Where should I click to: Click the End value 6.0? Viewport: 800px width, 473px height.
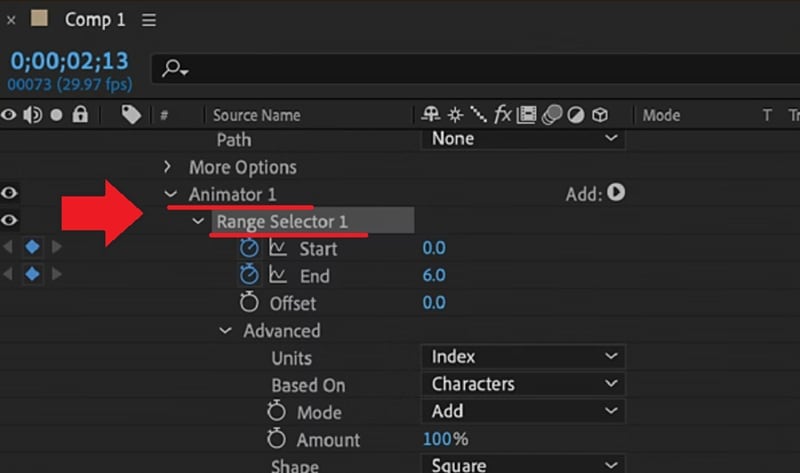coord(434,275)
